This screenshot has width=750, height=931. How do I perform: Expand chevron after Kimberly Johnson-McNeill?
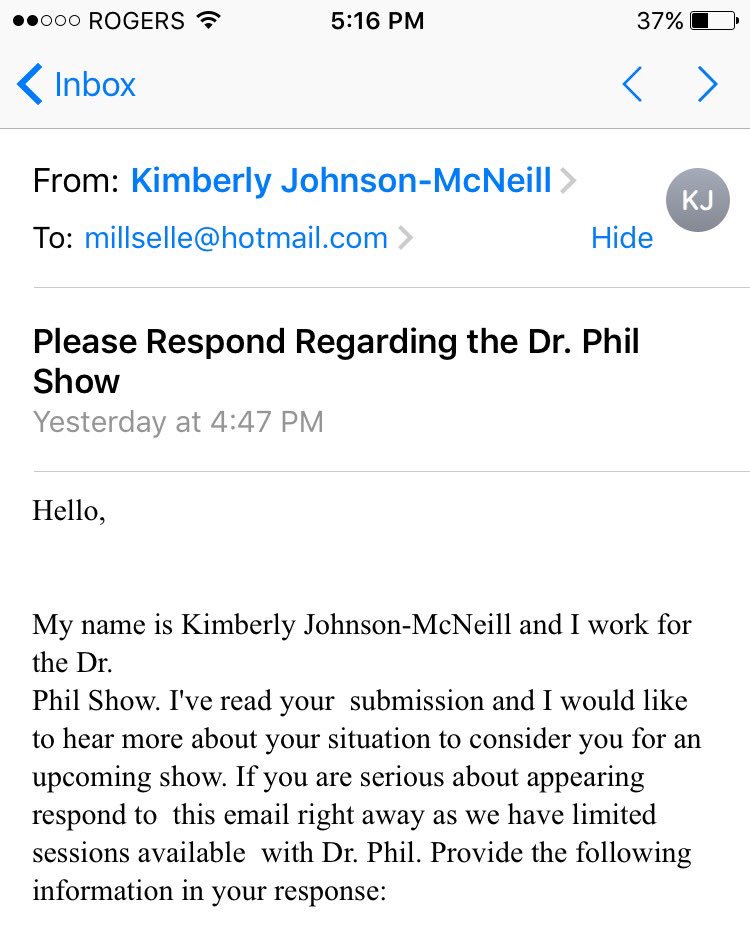pyautogui.click(x=568, y=180)
